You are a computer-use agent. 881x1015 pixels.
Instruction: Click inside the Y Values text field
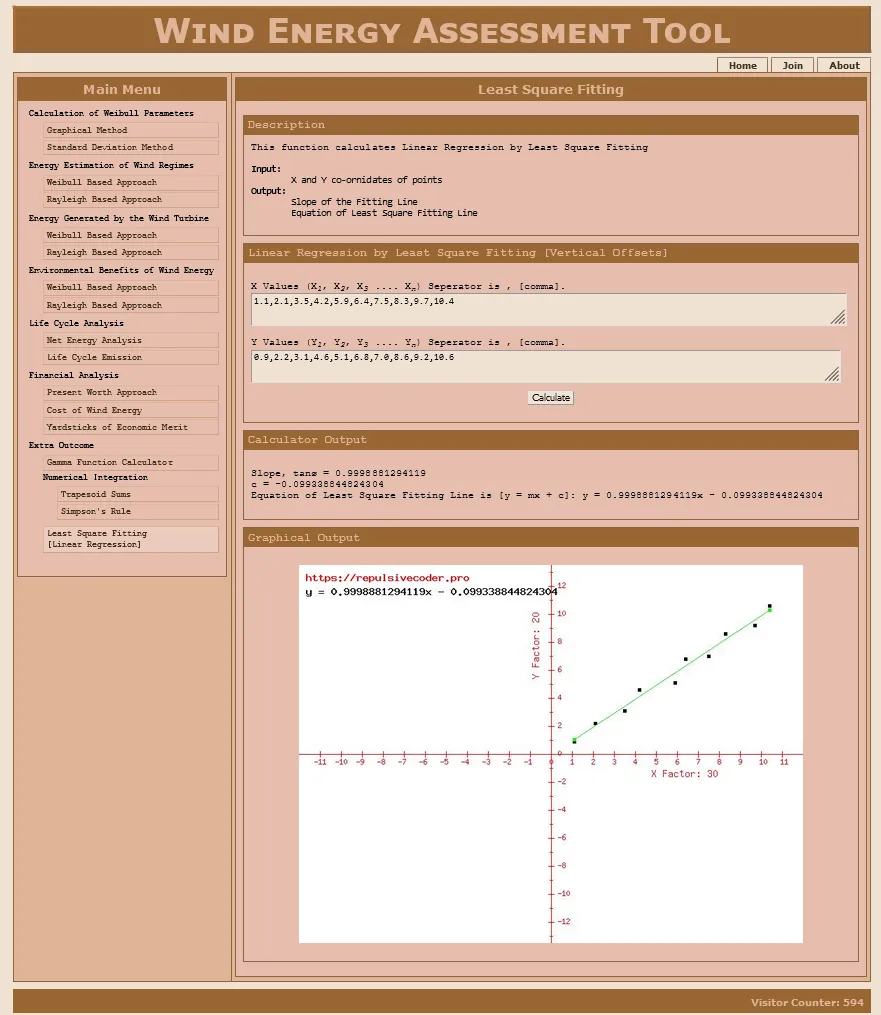click(540, 365)
